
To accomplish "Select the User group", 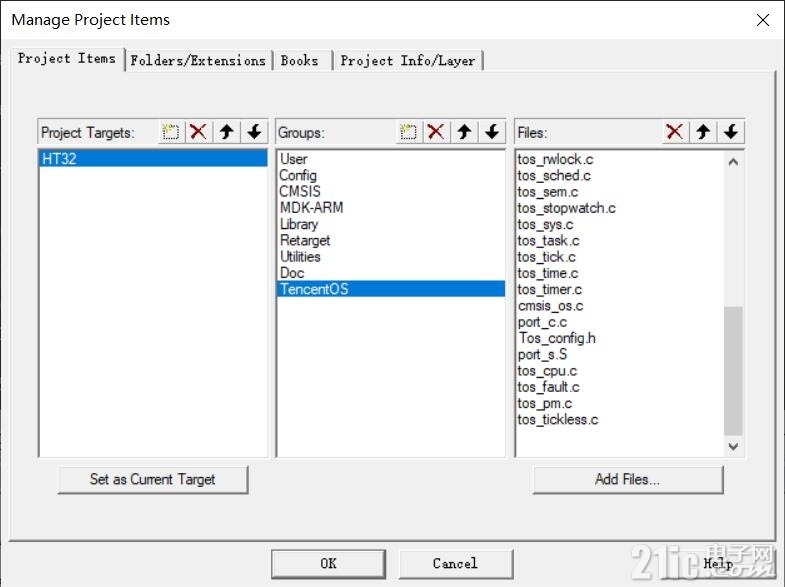I will pyautogui.click(x=390, y=159).
